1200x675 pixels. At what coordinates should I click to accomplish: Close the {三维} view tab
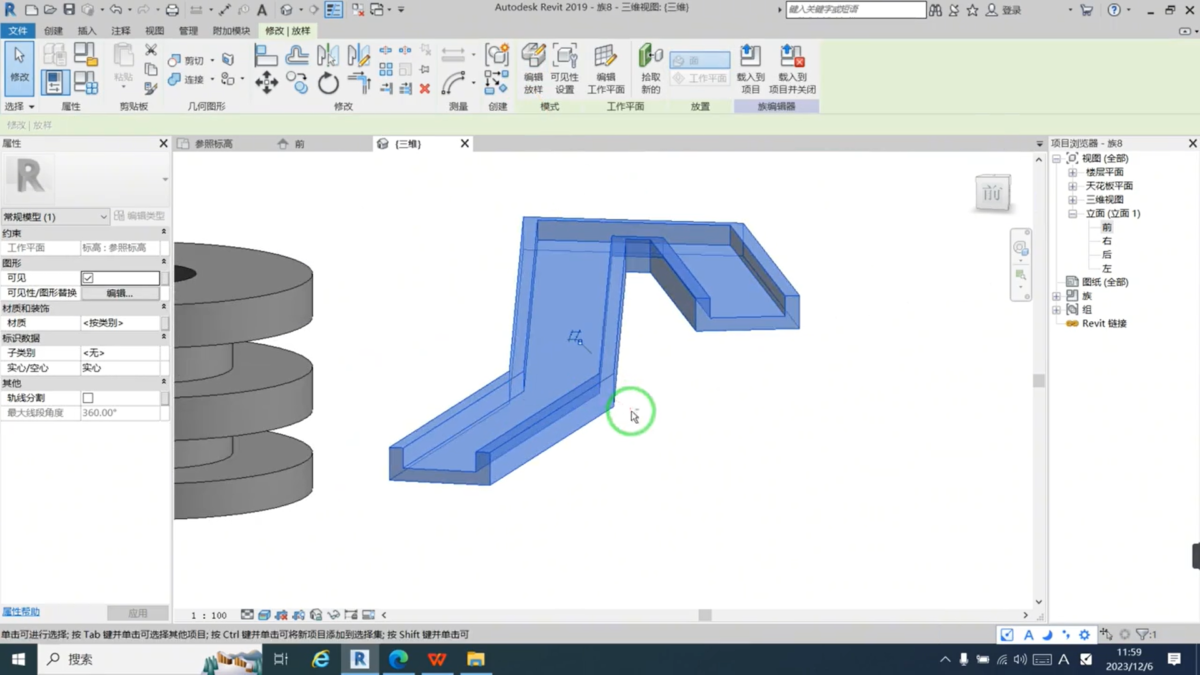(464, 144)
